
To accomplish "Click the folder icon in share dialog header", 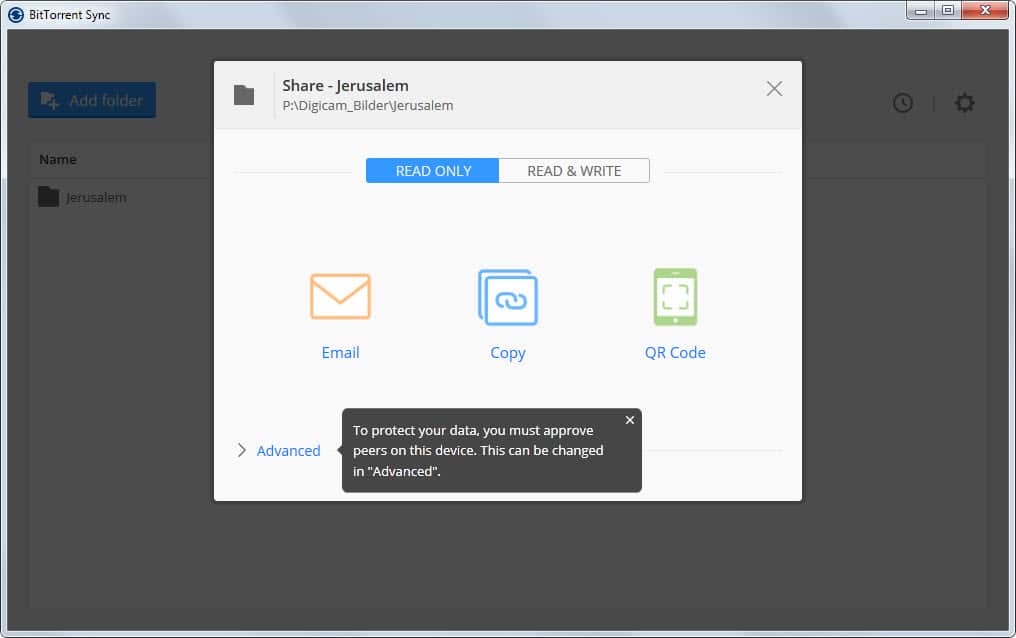I will coord(244,95).
